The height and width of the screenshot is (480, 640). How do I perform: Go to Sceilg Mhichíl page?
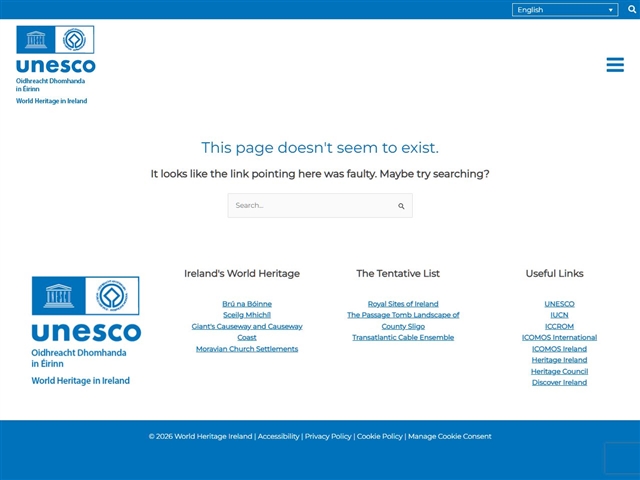coord(247,315)
